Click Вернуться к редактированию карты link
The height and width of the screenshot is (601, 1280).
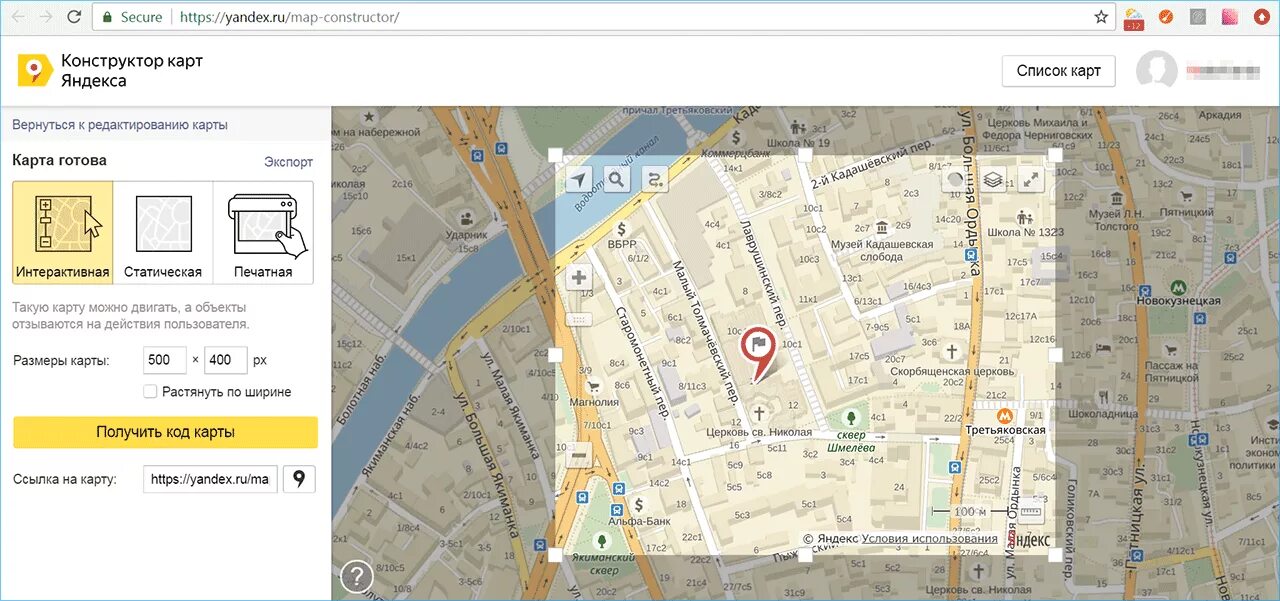point(120,125)
